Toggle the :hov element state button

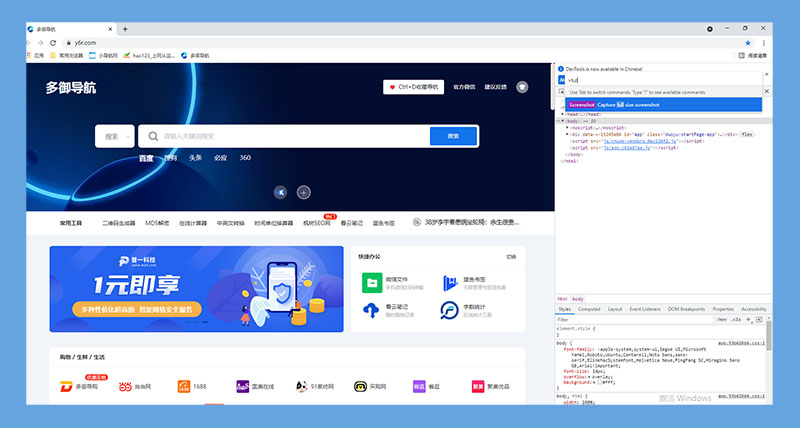point(721,319)
